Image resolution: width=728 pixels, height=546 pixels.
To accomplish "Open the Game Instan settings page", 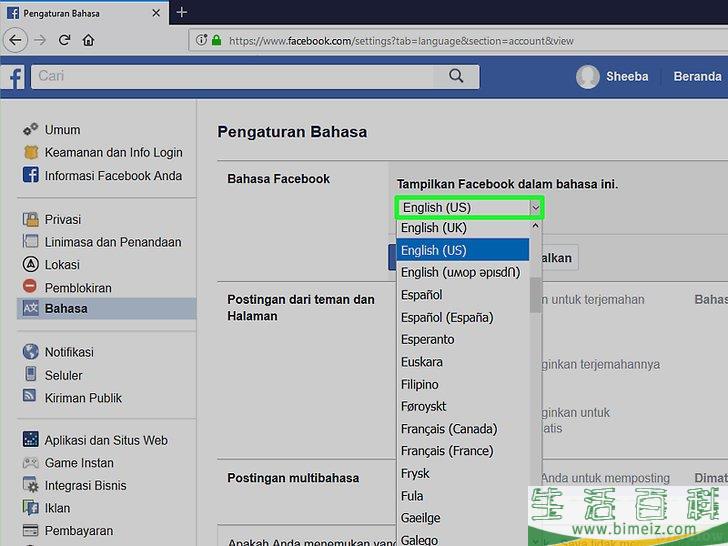I will (79, 463).
